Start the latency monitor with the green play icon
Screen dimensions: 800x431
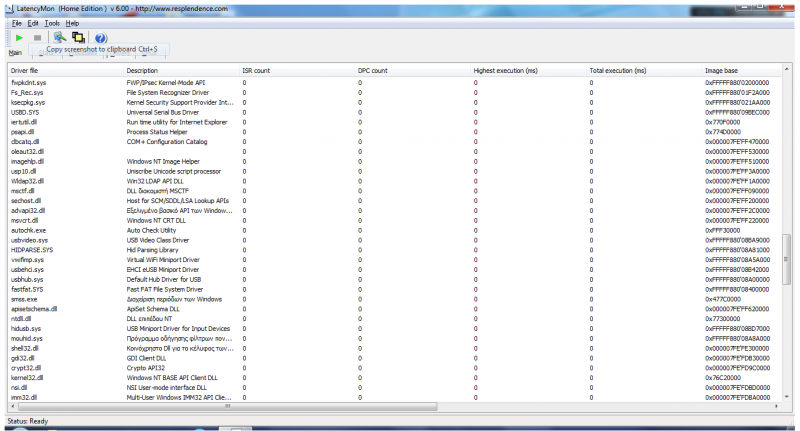coord(18,37)
